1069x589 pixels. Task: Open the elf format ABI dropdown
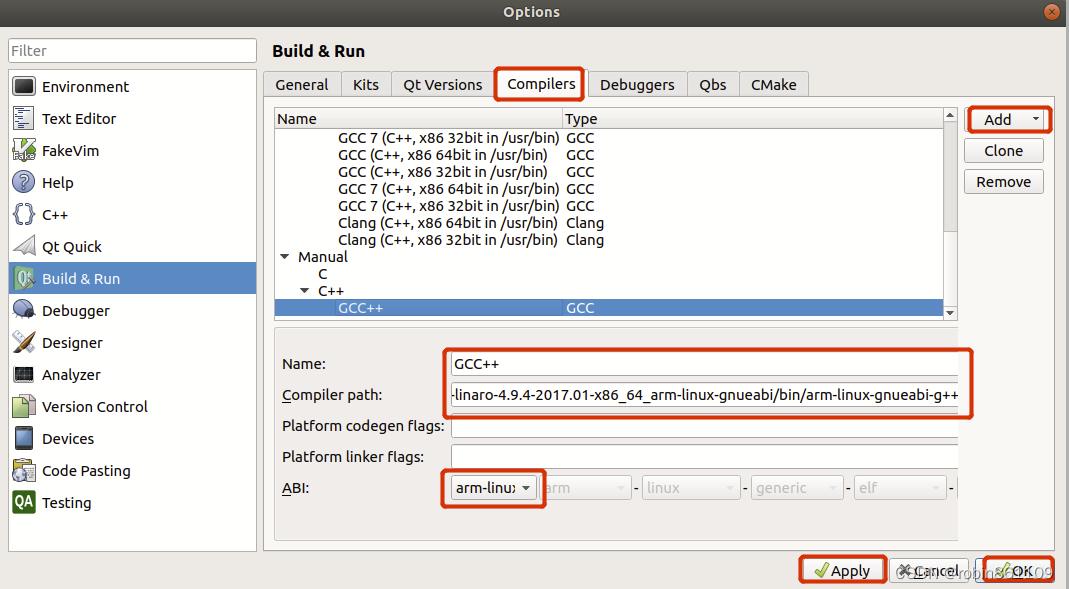pyautogui.click(x=900, y=488)
